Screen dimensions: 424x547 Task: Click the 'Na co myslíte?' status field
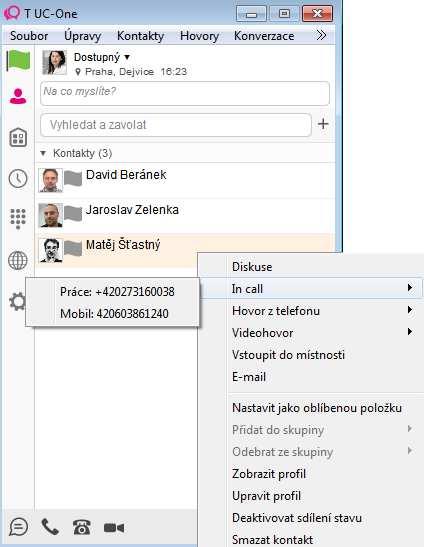click(x=185, y=93)
